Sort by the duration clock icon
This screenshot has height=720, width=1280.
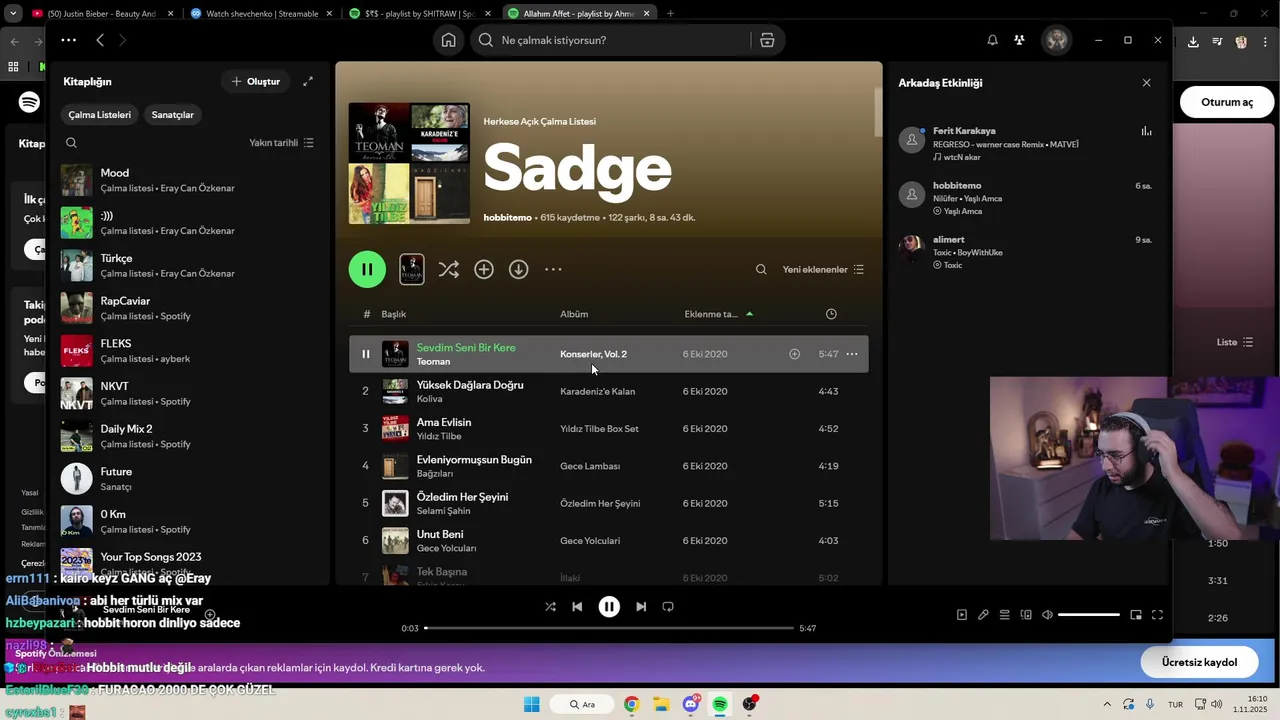pos(831,314)
